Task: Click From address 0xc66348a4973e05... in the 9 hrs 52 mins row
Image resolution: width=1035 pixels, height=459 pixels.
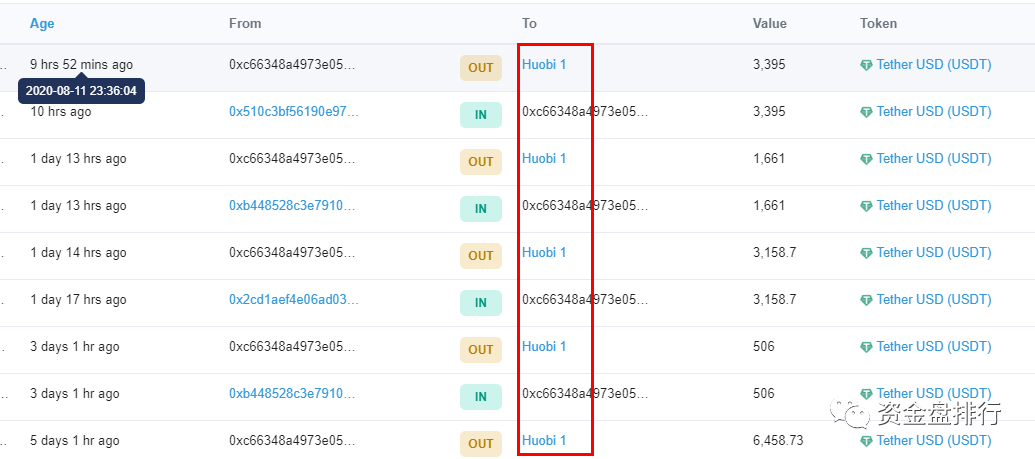Action: pyautogui.click(x=292, y=65)
